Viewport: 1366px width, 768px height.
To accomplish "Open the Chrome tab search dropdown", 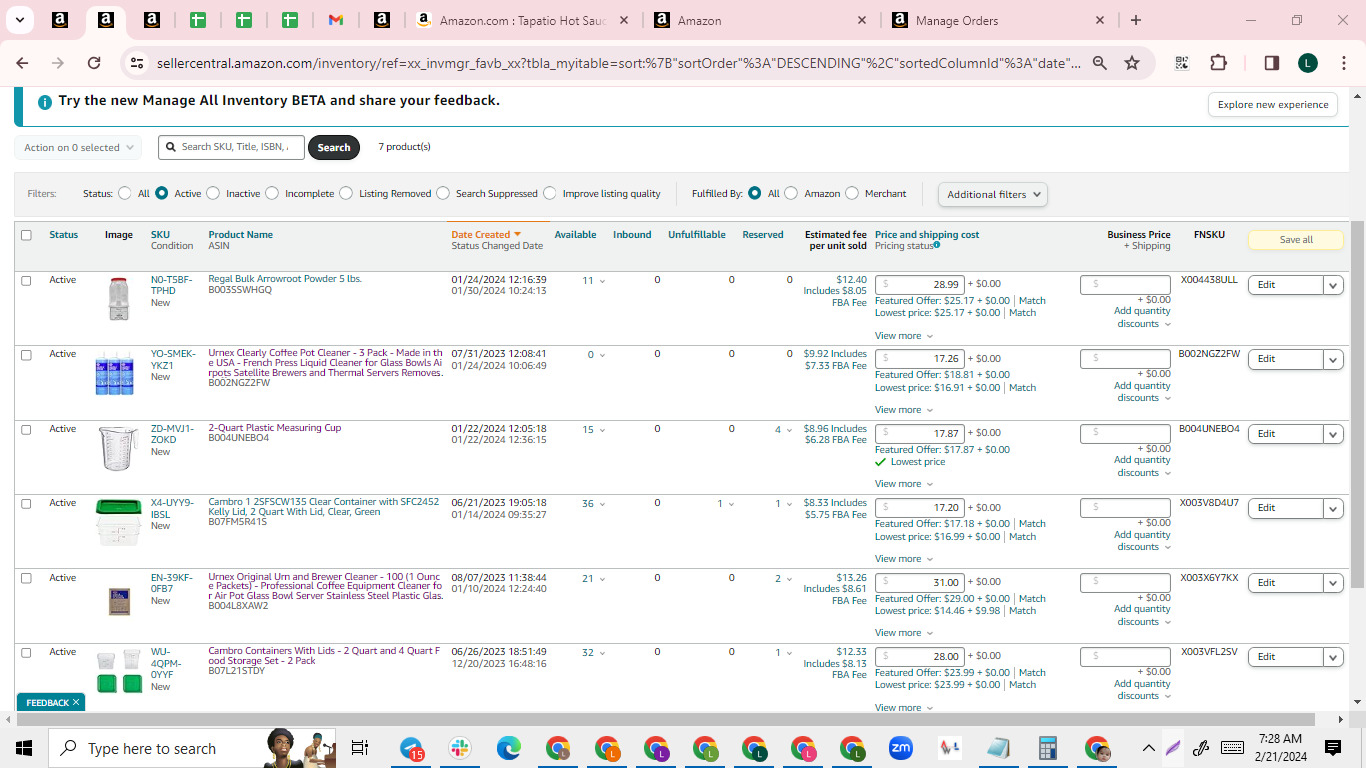I will point(20,20).
